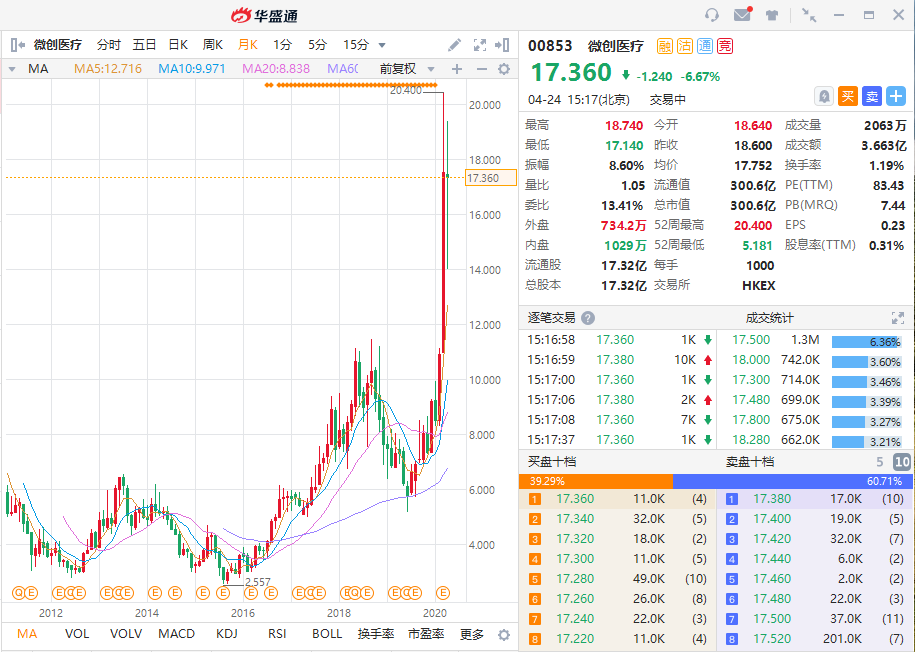This screenshot has width=915, height=652.
Task: Click bid level 1 price 17.360
Action: [575, 499]
